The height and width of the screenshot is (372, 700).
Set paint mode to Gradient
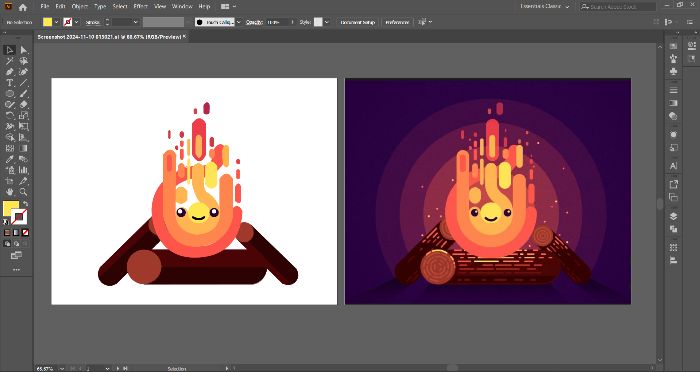16,233
